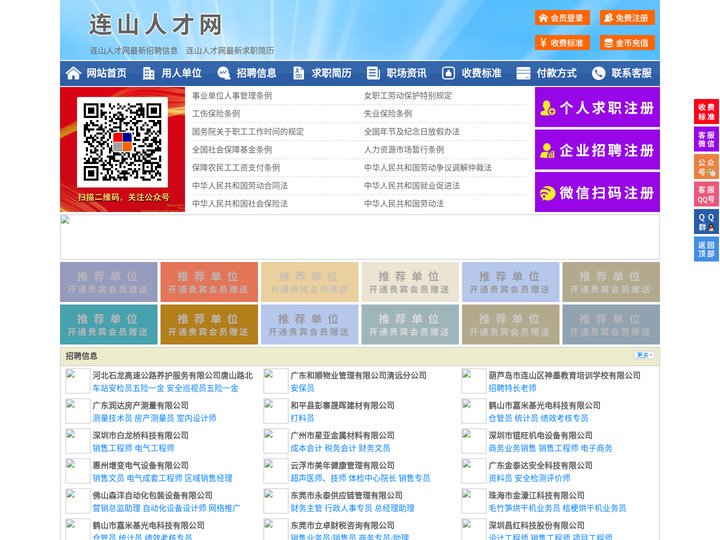Click the news page icon beside 职场资讯
The image size is (720, 540).
pyautogui.click(x=373, y=73)
